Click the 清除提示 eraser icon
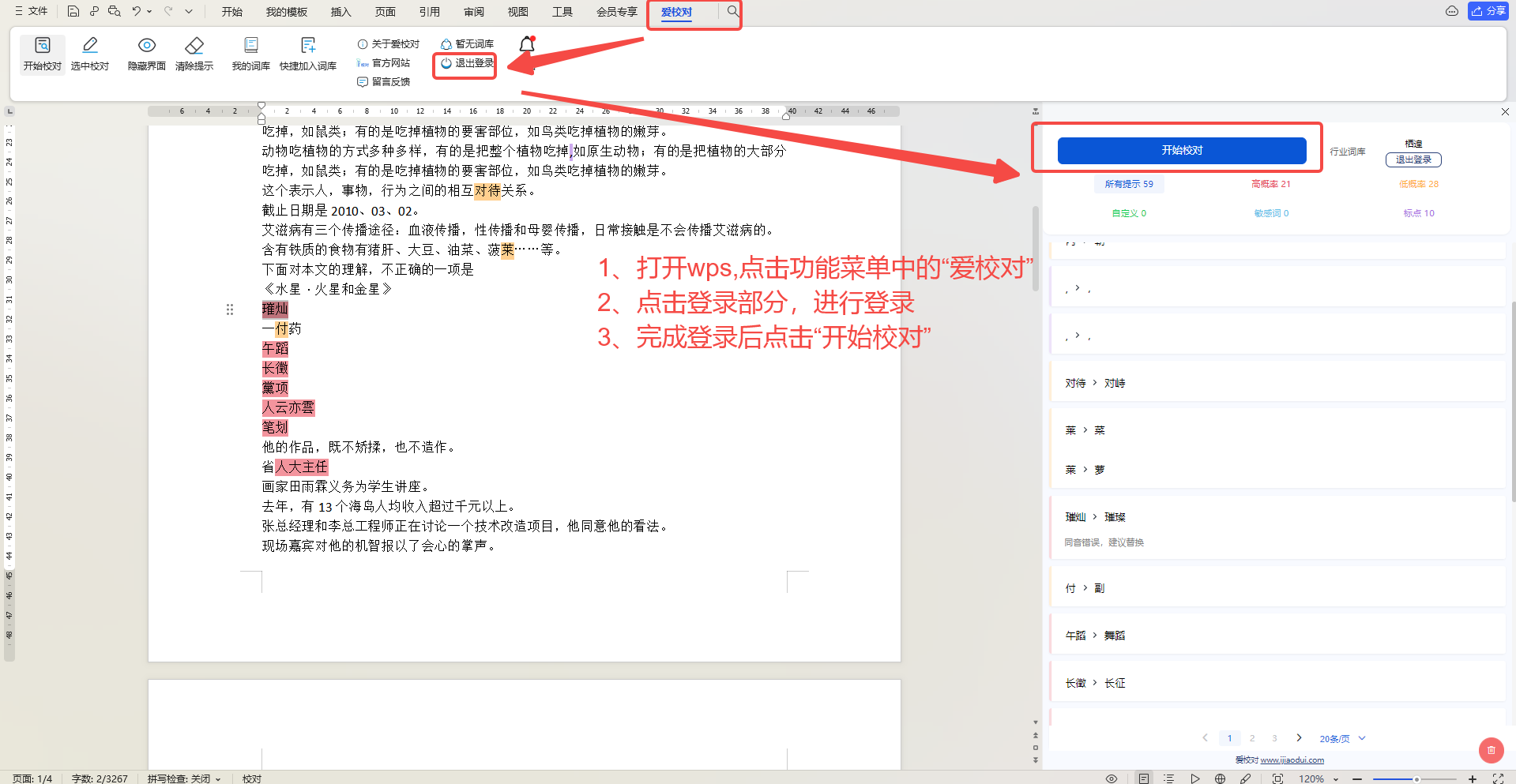Image resolution: width=1516 pixels, height=784 pixels. tap(194, 54)
